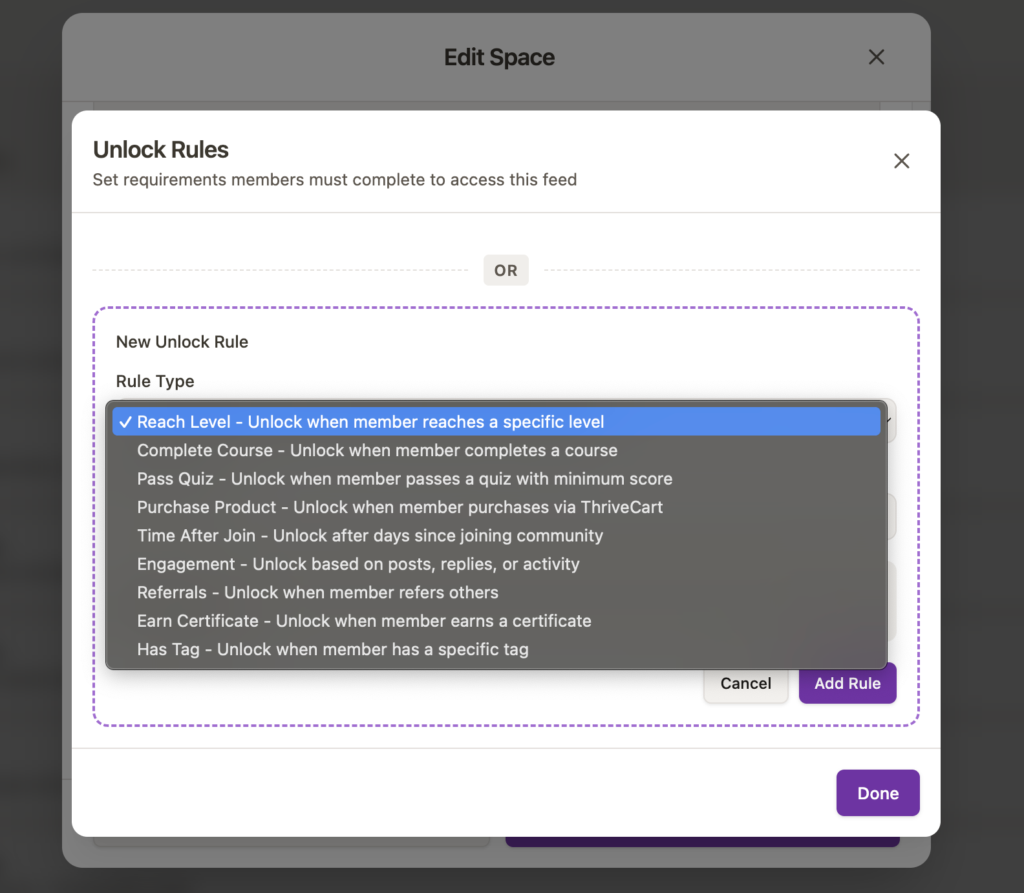Viewport: 1024px width, 893px height.
Task: Click the Edit Space window title
Action: coord(499,57)
